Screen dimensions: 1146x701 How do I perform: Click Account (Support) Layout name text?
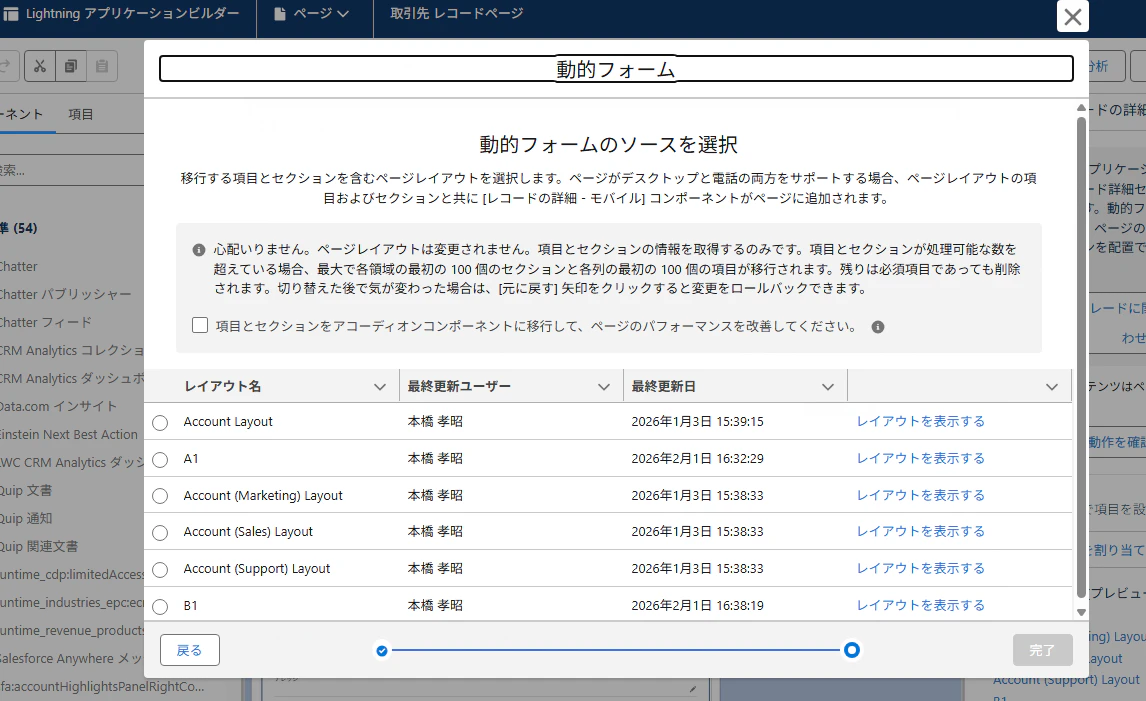[257, 569]
